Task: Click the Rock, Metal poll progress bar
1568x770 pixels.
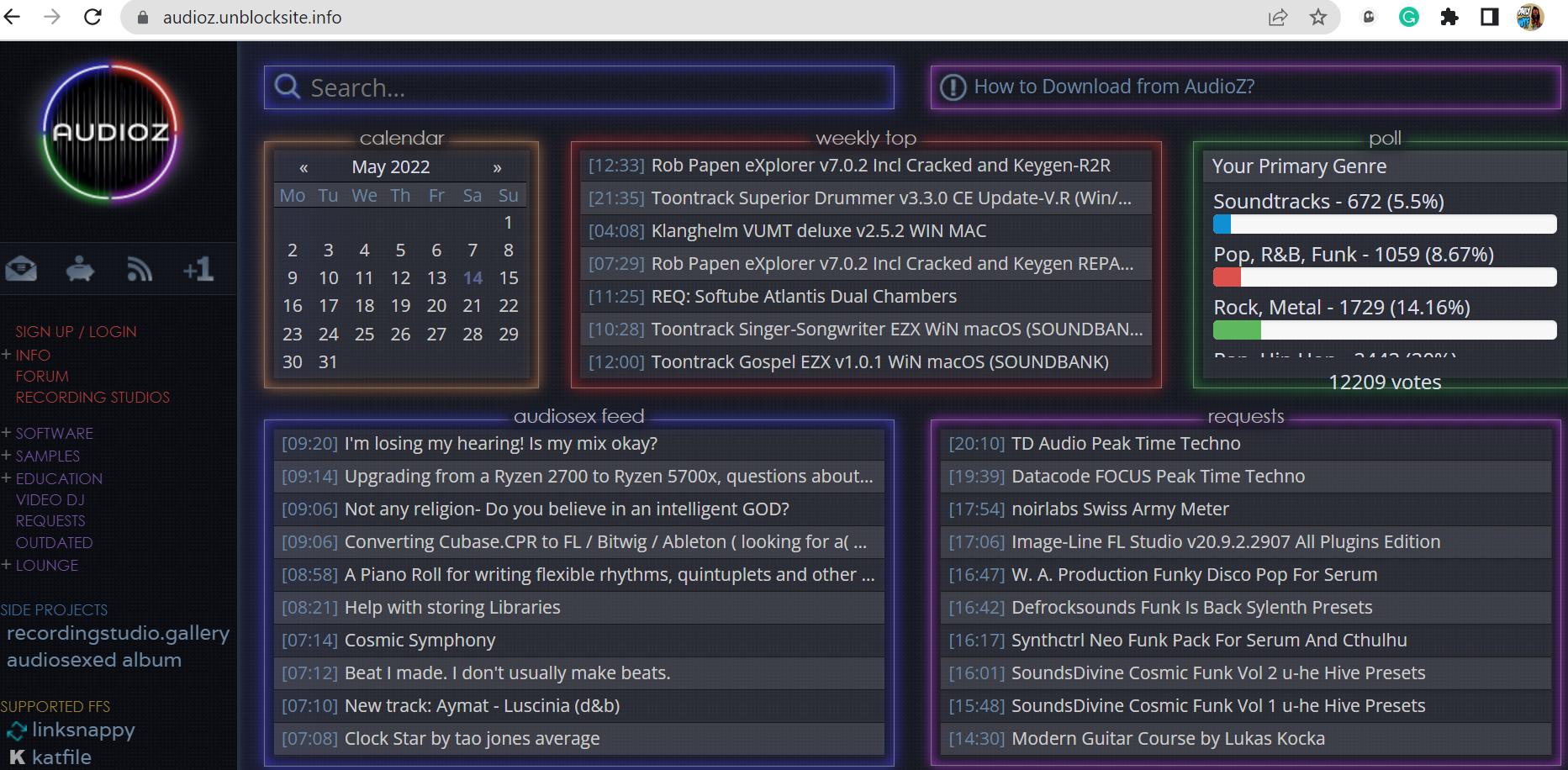Action: 1384,330
